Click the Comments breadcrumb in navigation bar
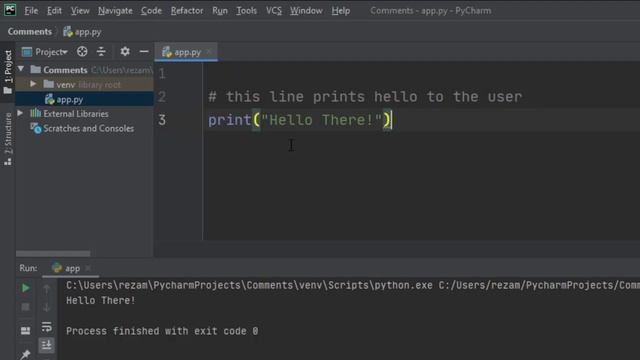The width and height of the screenshot is (640, 360). click(30, 32)
